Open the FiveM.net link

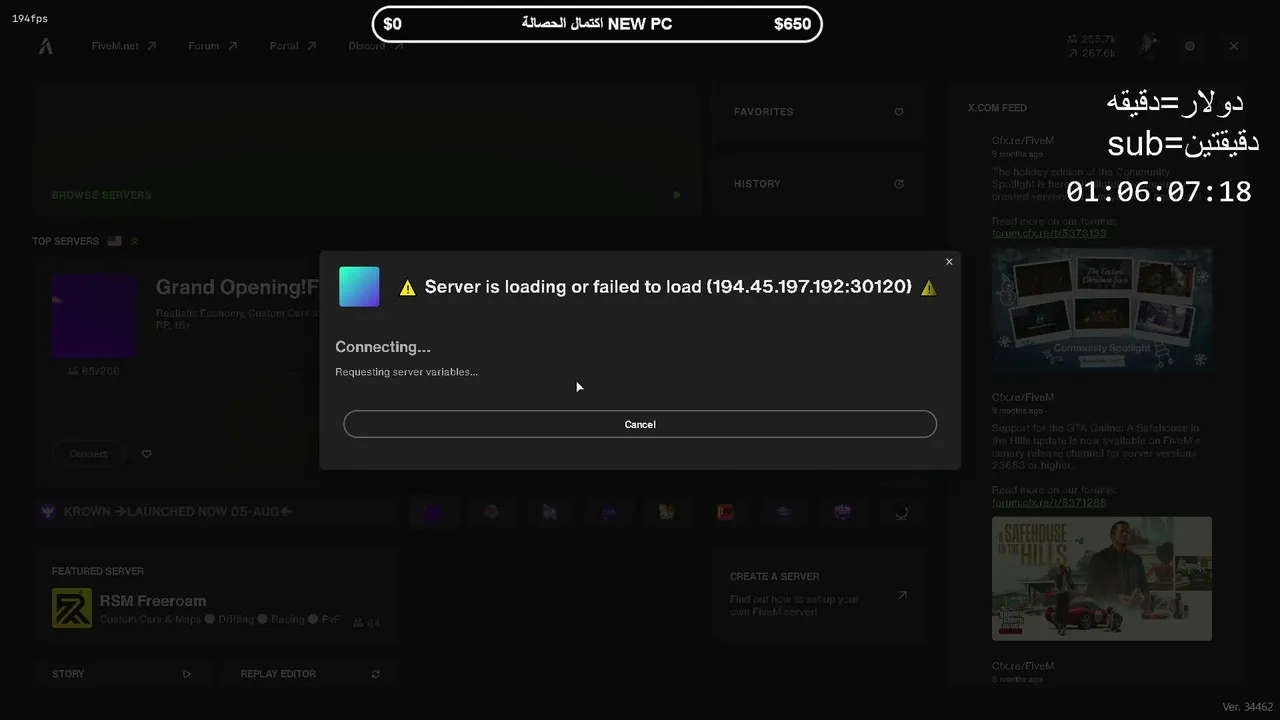pyautogui.click(x=124, y=46)
